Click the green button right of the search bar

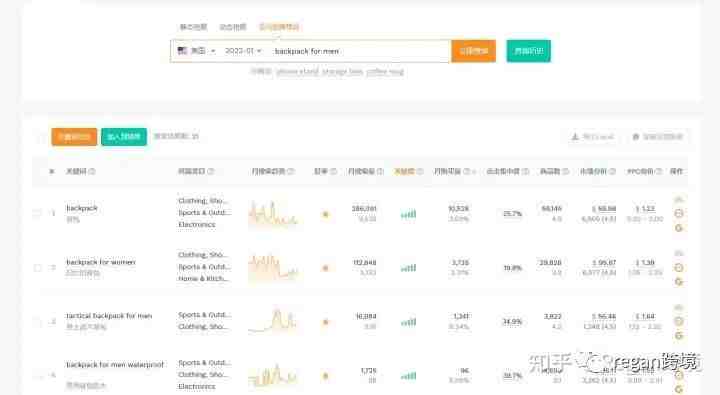point(529,51)
